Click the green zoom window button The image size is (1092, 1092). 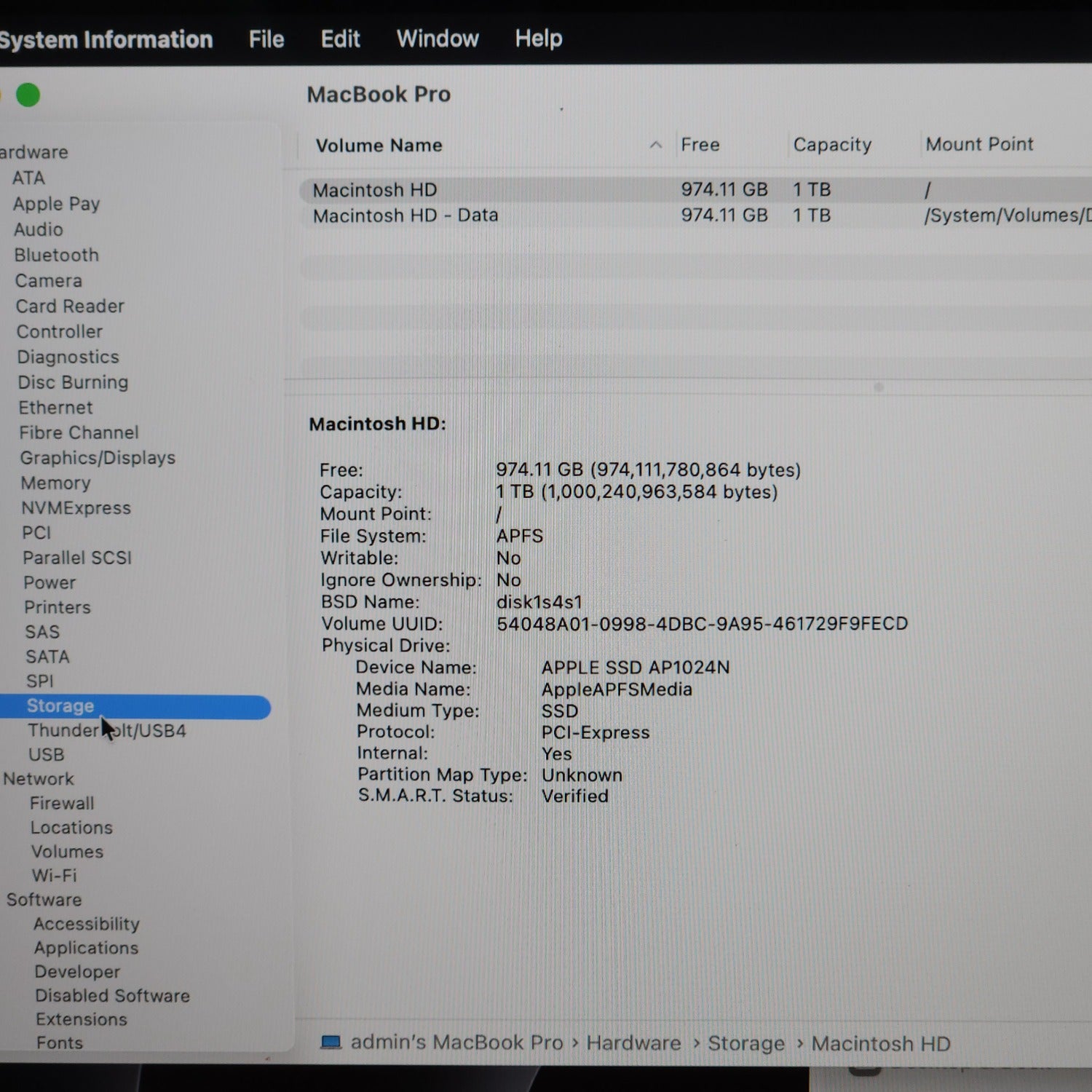point(28,95)
